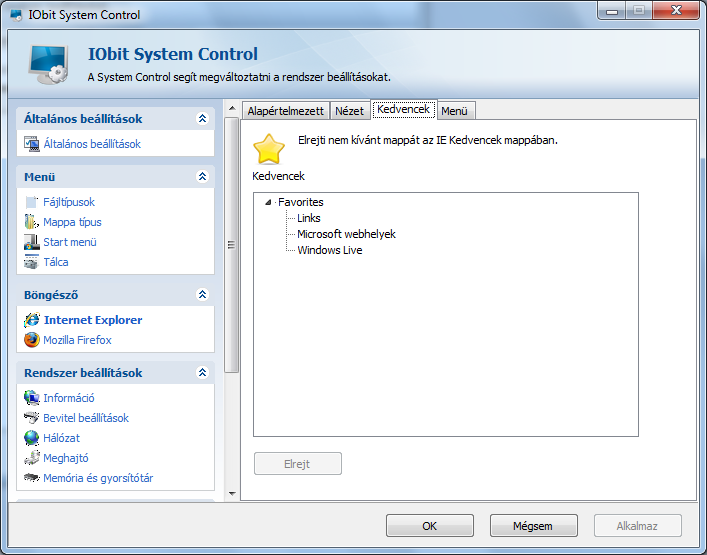
Task: Select Mozilla Firefox in sidebar
Action: coord(77,340)
